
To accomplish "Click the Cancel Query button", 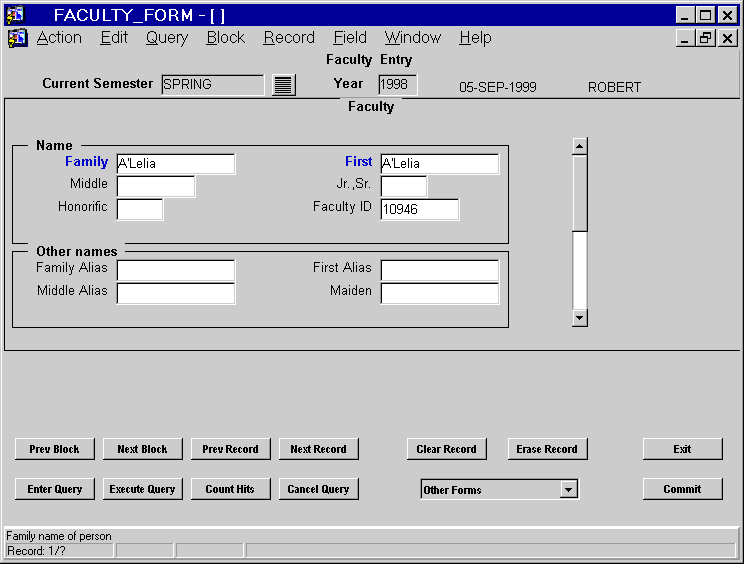I will pyautogui.click(x=318, y=489).
